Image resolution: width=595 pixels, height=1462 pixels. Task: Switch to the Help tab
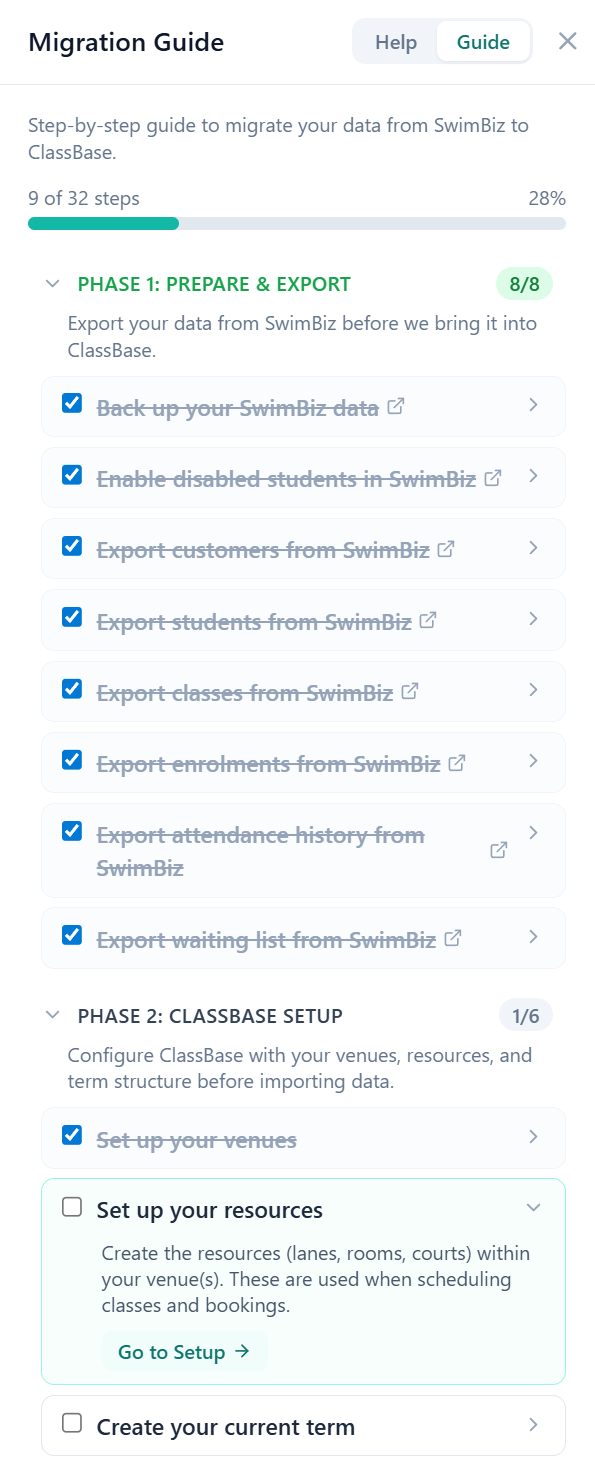[396, 42]
